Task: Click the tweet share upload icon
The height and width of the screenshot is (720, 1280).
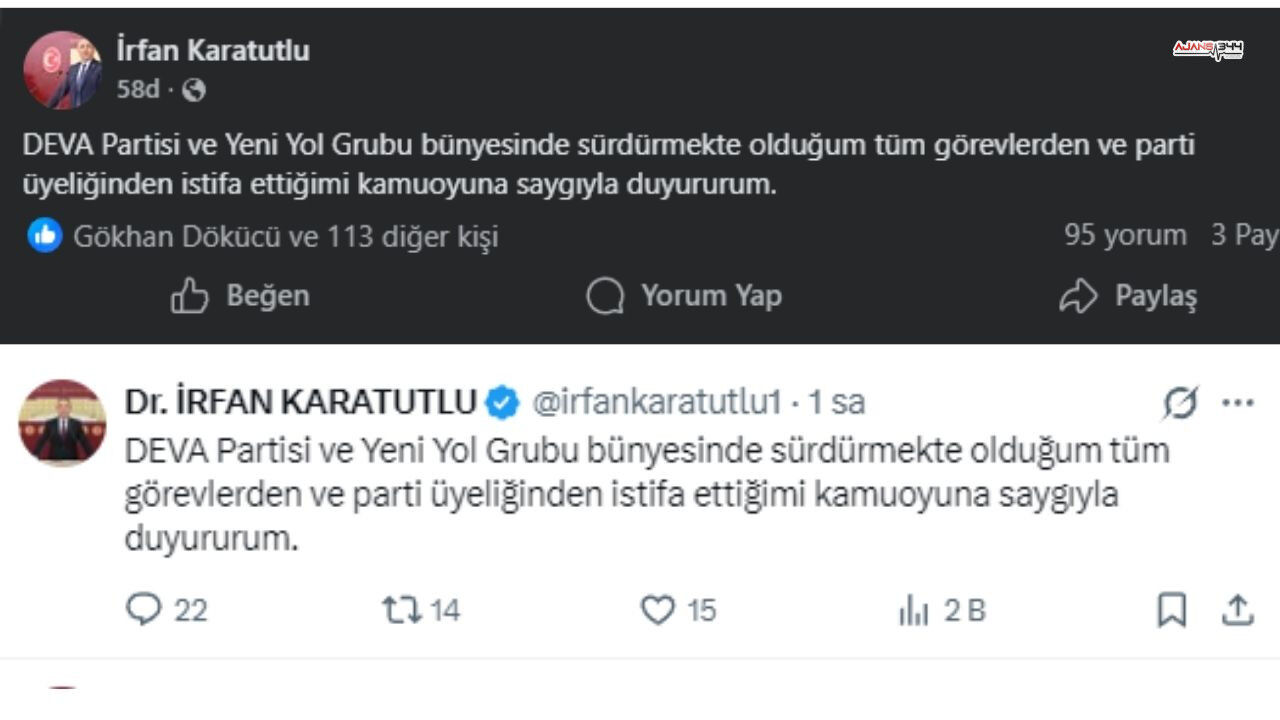Action: (x=1238, y=610)
